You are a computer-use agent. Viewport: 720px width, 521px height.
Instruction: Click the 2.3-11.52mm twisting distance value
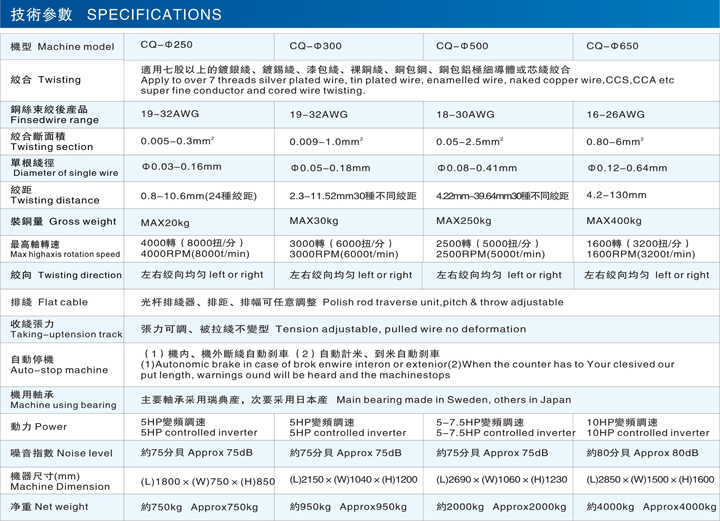[353, 196]
